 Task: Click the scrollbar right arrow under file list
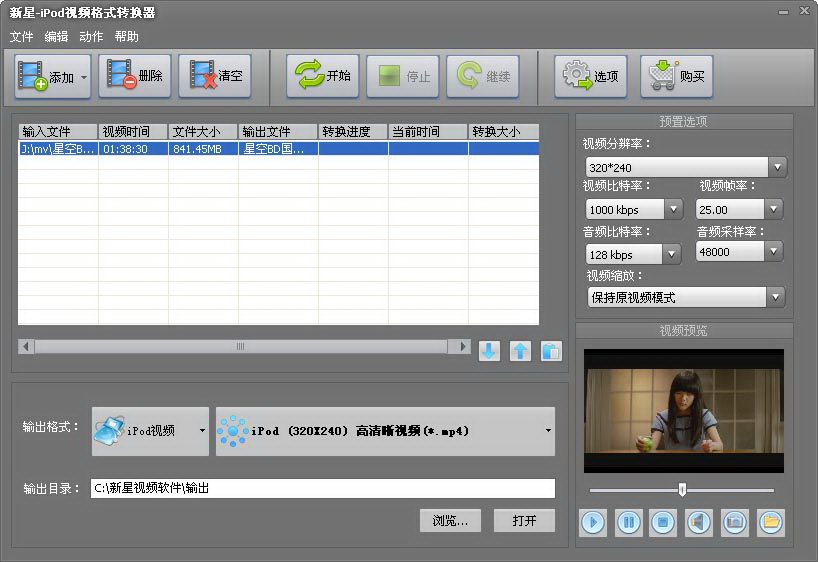[x=462, y=346]
